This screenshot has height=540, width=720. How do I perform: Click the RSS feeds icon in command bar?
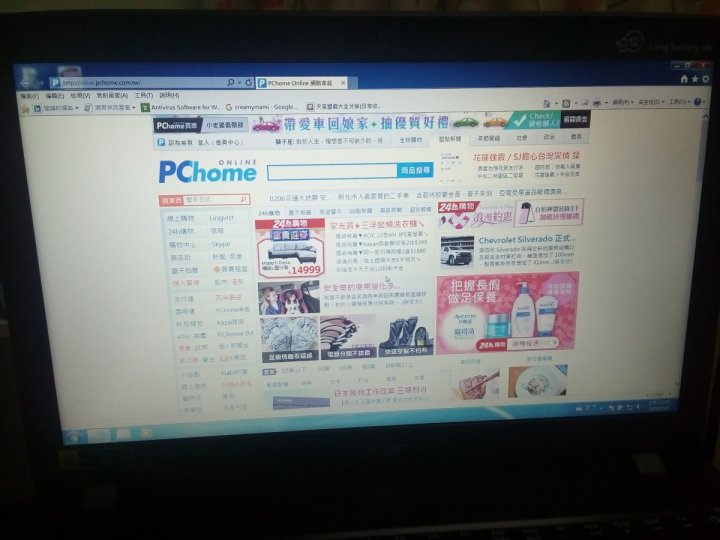[566, 103]
